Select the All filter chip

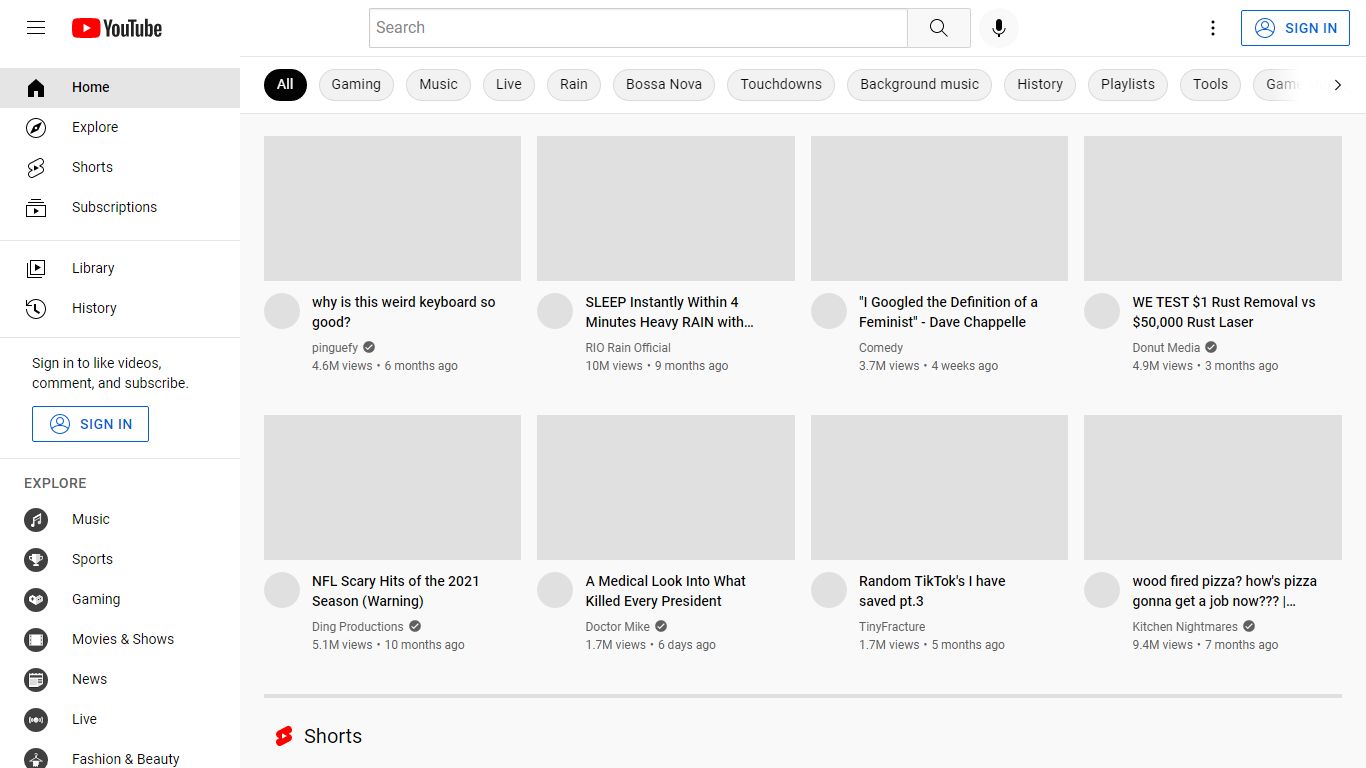pyautogui.click(x=285, y=85)
